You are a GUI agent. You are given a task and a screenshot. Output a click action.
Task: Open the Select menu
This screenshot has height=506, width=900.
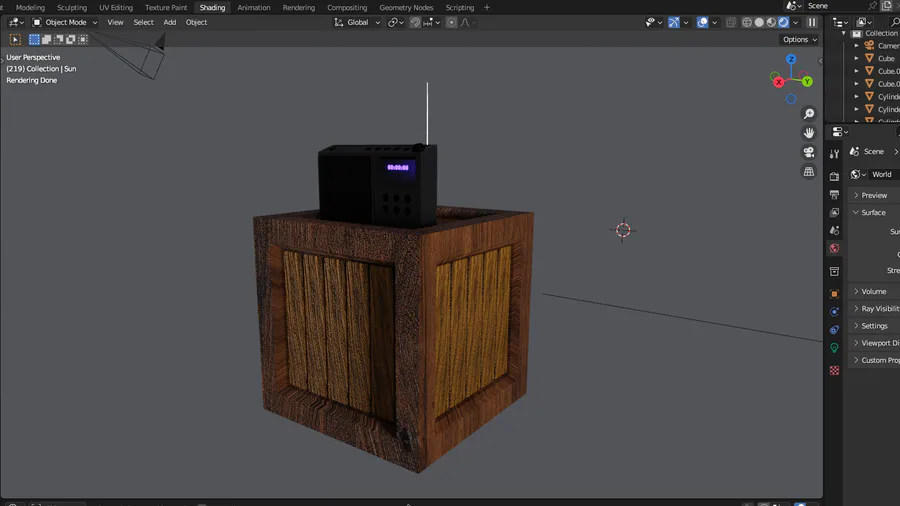pyautogui.click(x=143, y=22)
